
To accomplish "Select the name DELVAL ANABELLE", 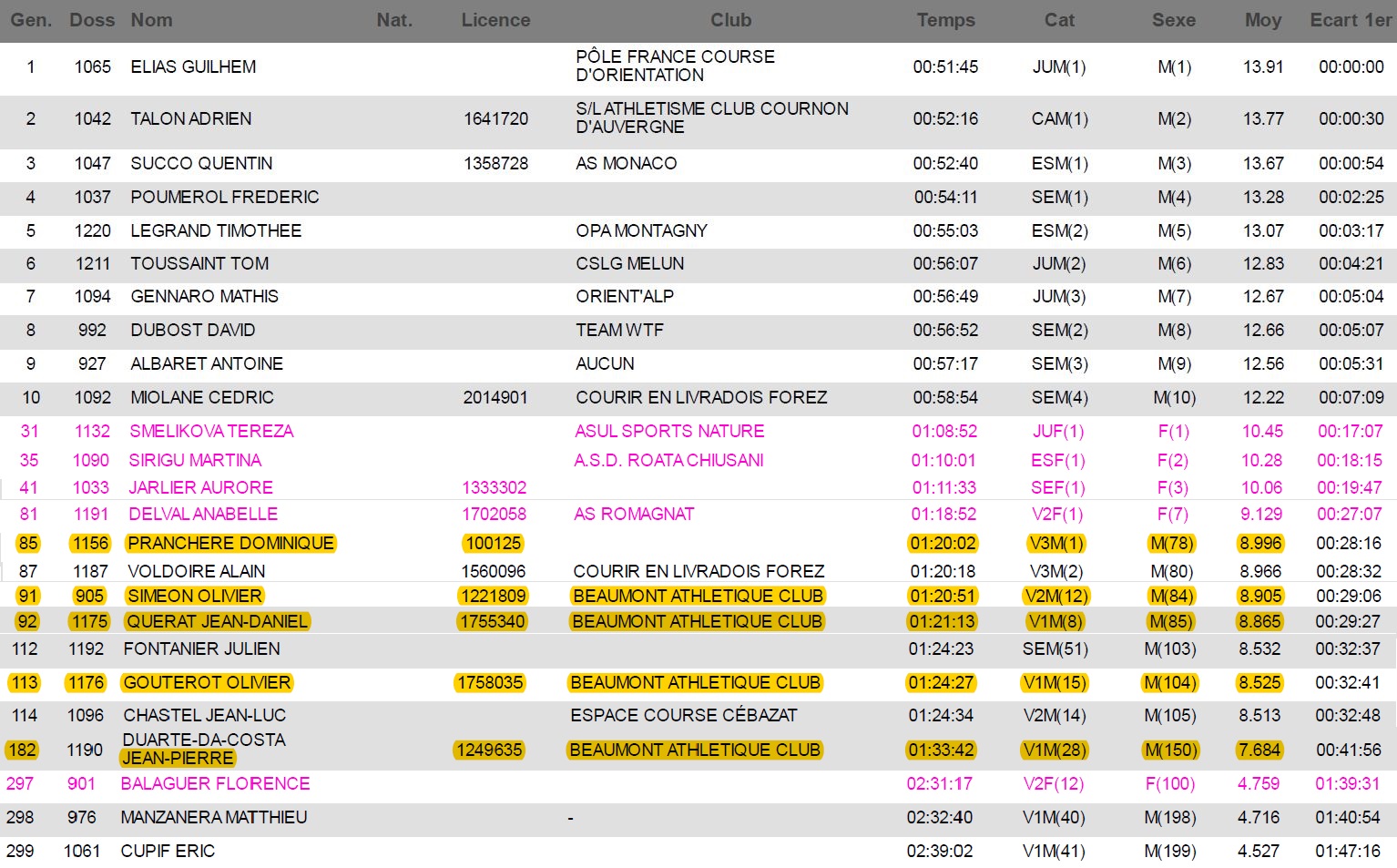I will 203,514.
